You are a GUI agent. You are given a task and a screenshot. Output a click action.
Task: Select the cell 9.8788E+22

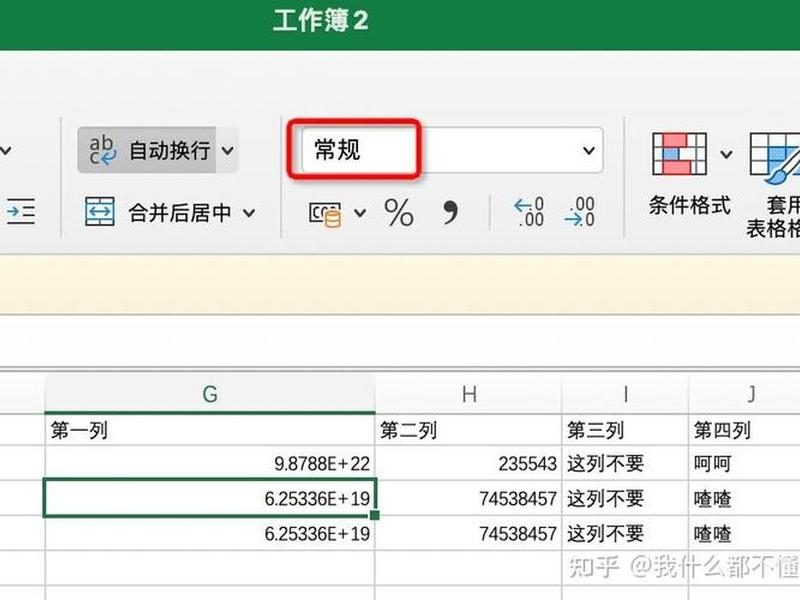[x=210, y=463]
